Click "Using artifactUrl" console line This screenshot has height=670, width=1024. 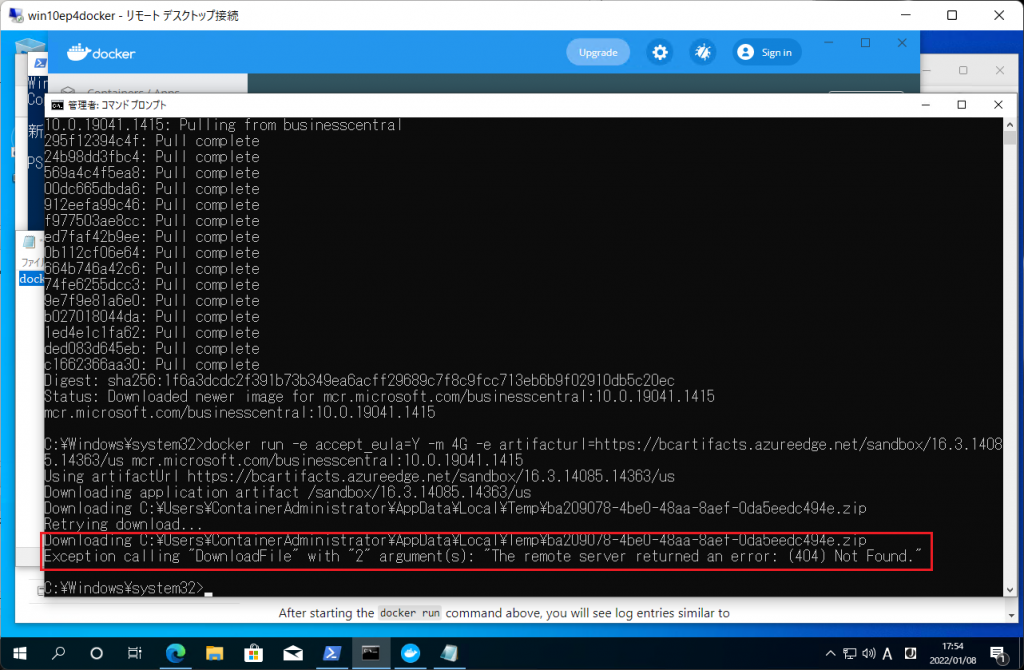click(x=359, y=476)
